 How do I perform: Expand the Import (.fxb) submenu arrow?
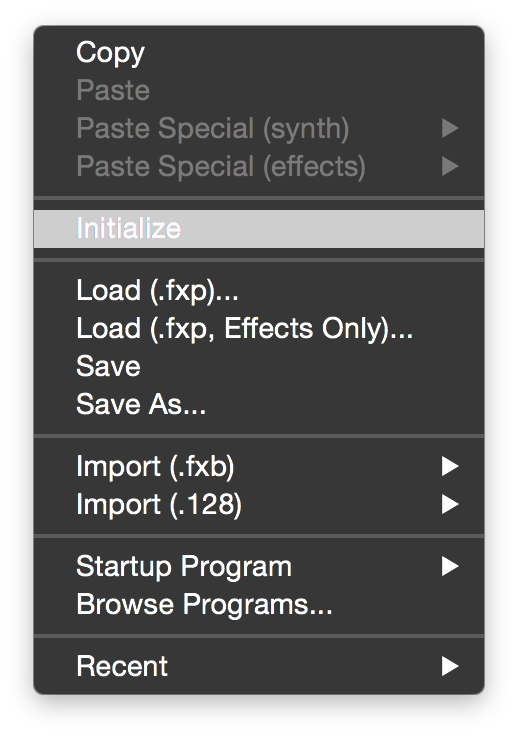[449, 467]
